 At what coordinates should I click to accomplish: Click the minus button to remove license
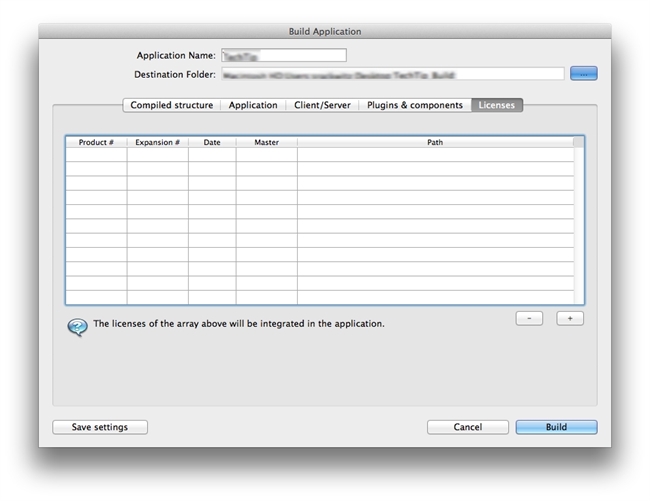click(529, 318)
